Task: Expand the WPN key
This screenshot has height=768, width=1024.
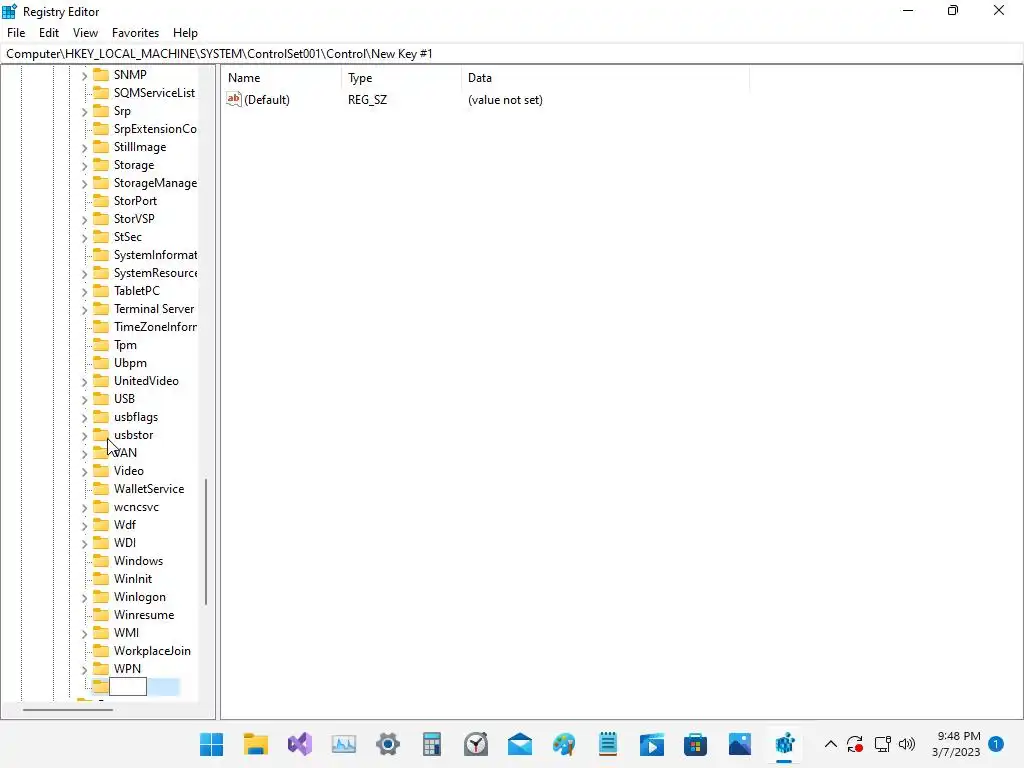Action: [x=84, y=669]
